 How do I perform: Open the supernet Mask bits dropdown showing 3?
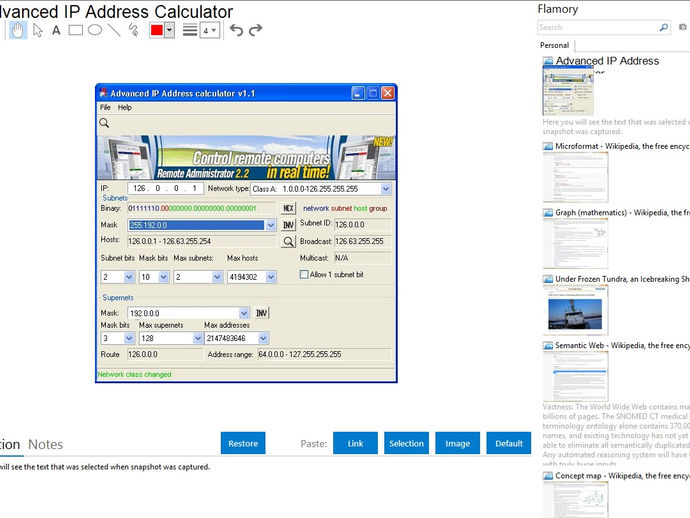(x=128, y=338)
